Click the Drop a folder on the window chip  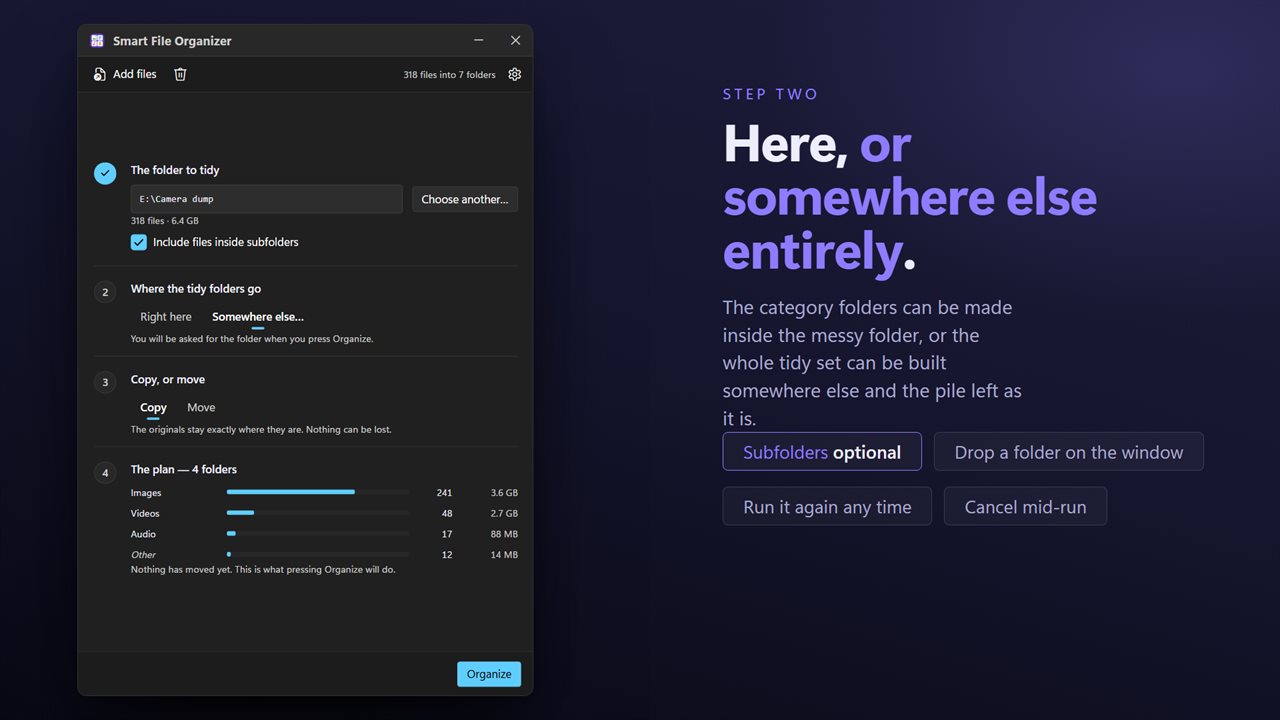click(1069, 452)
